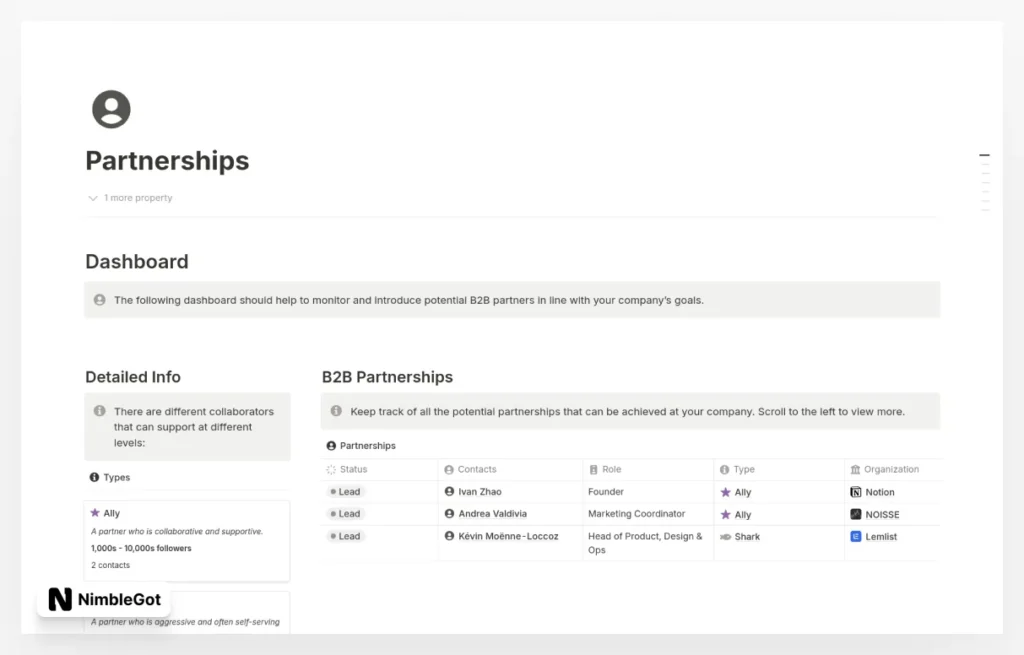The image size is (1024, 655).
Task: Open the '2 contacts' link in the Ally card
Action: pyautogui.click(x=112, y=564)
